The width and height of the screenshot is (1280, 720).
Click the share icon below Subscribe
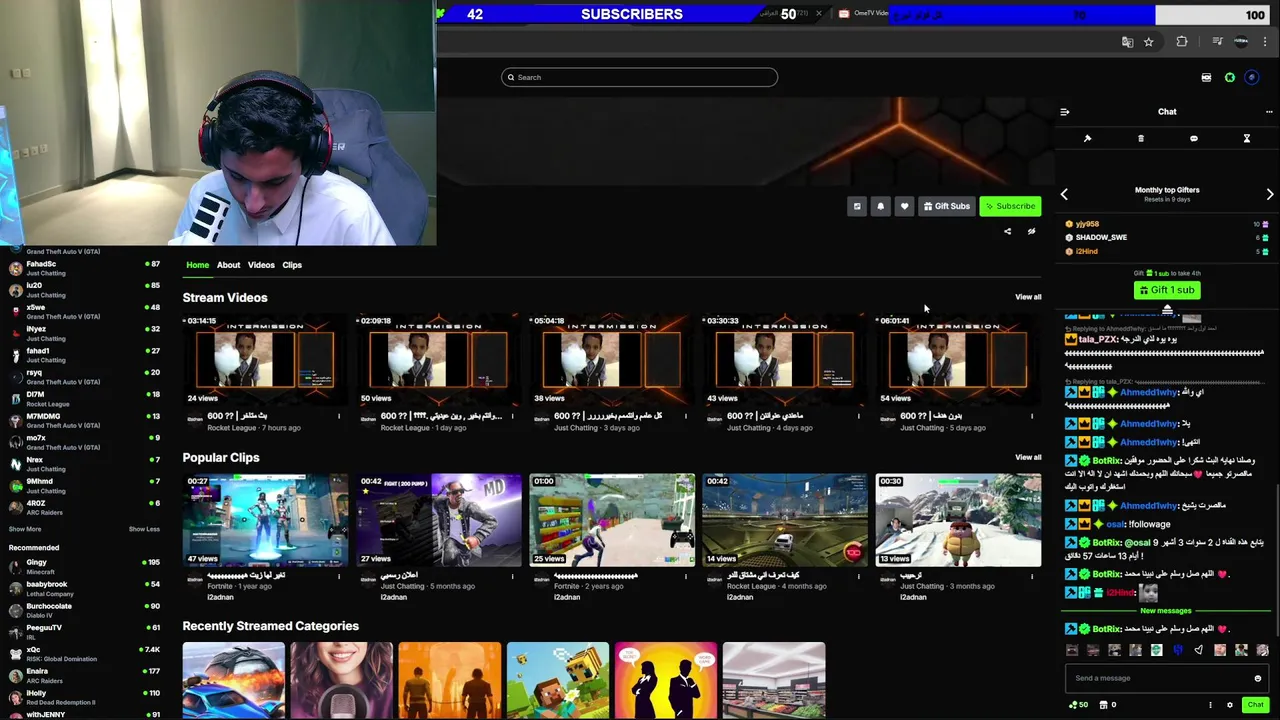pos(1007,231)
